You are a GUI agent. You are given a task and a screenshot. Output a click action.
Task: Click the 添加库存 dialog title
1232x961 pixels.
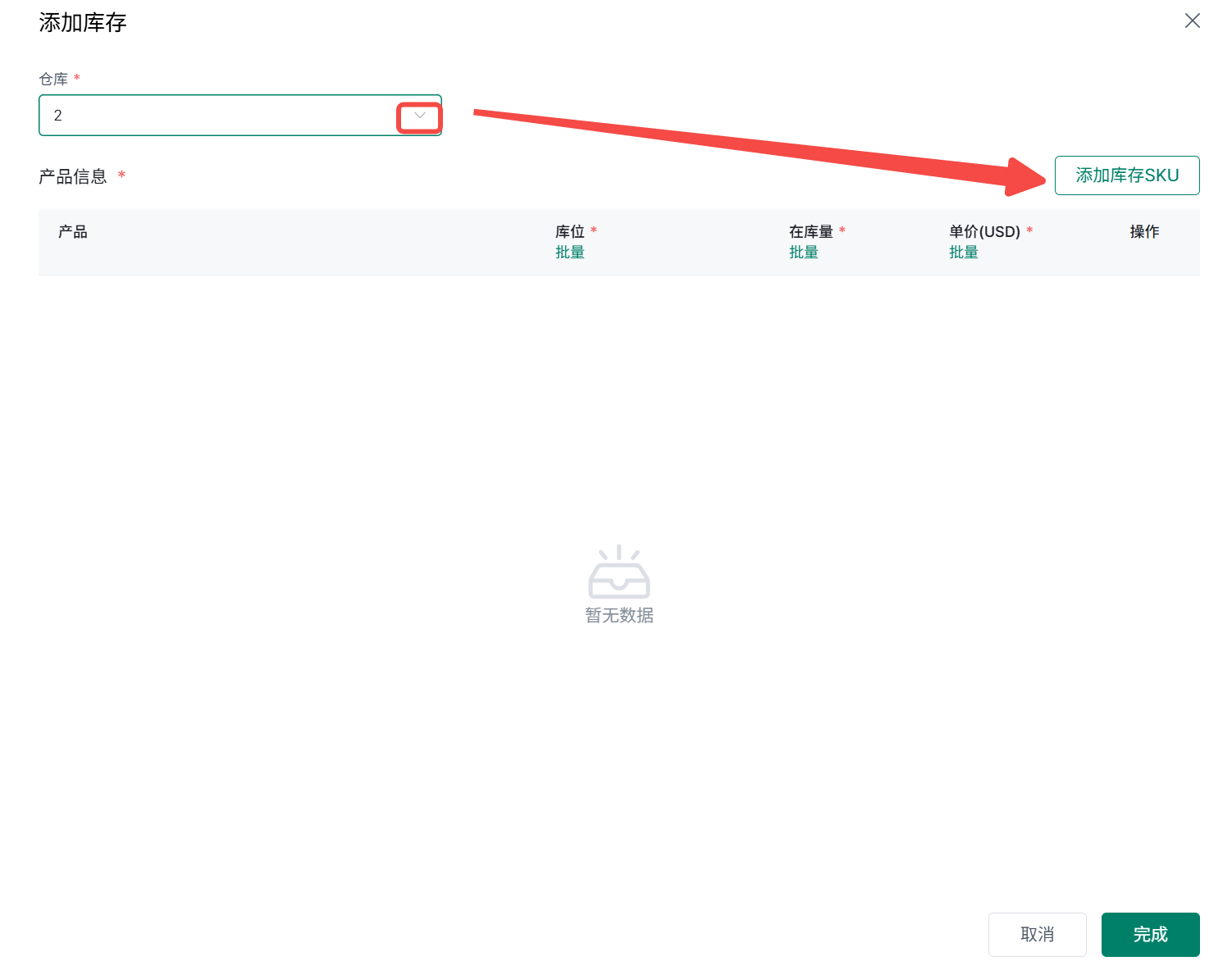(83, 22)
